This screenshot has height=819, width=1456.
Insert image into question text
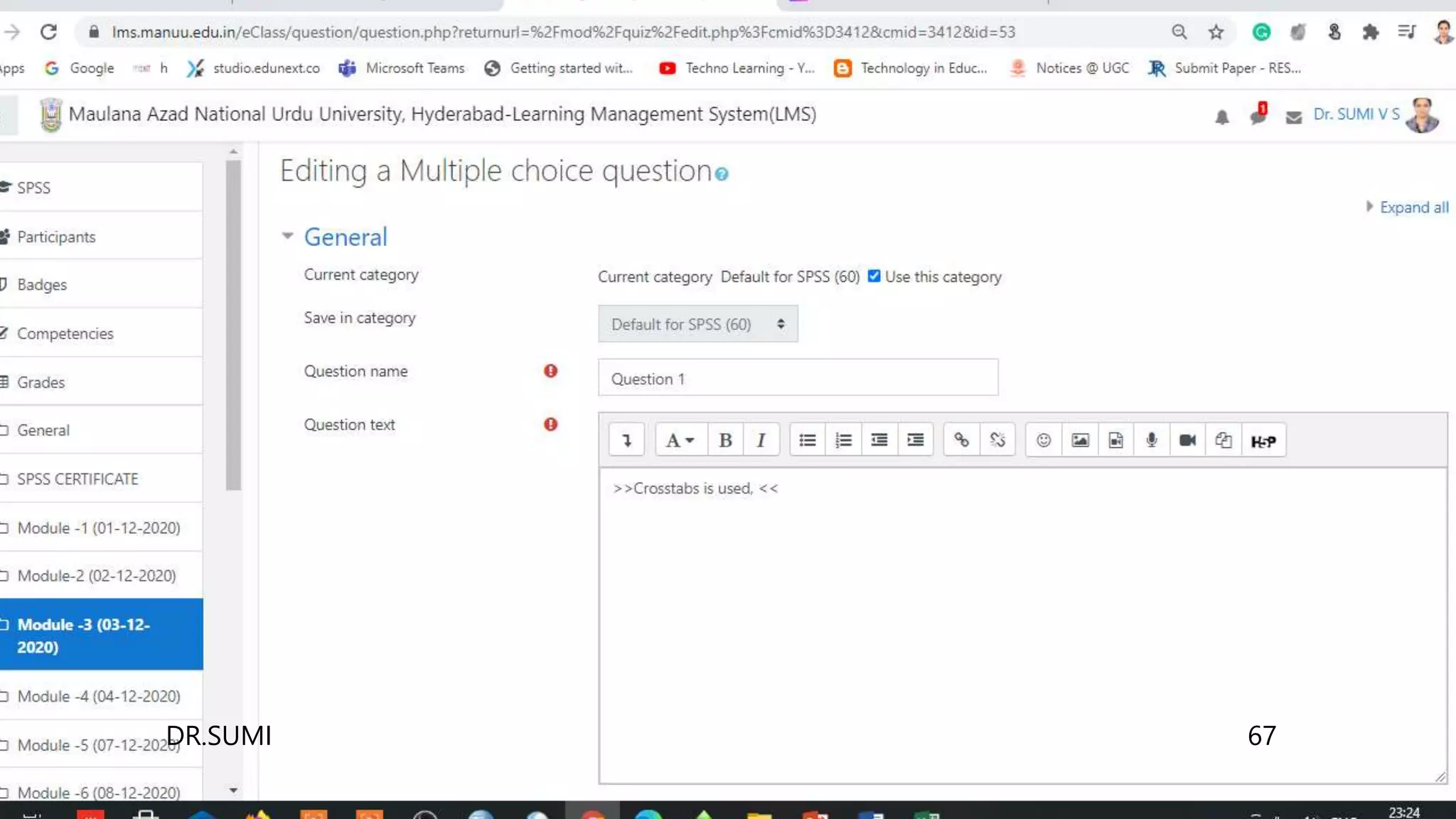click(1079, 440)
